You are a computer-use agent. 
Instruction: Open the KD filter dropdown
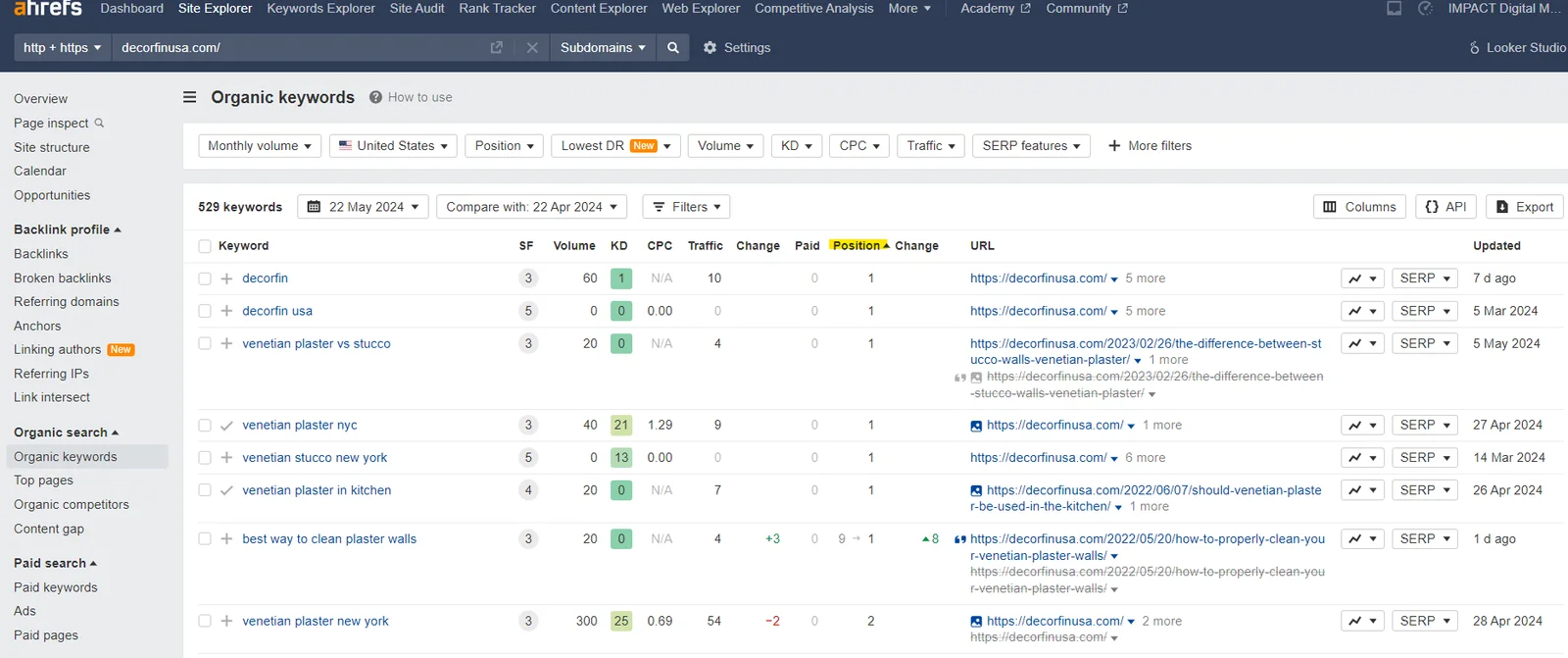click(797, 146)
